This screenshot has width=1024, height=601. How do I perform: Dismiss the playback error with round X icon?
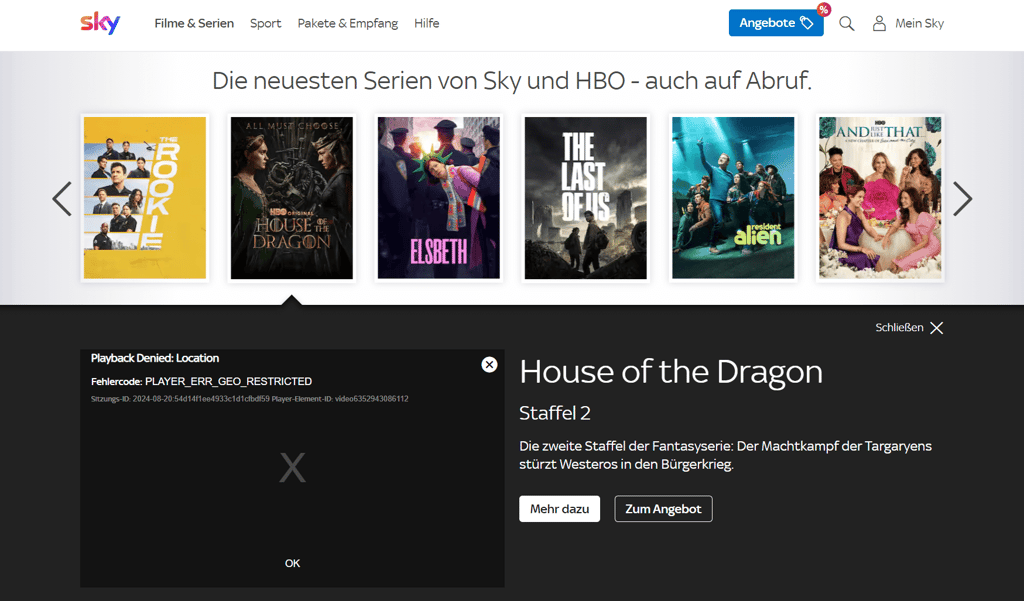click(489, 365)
